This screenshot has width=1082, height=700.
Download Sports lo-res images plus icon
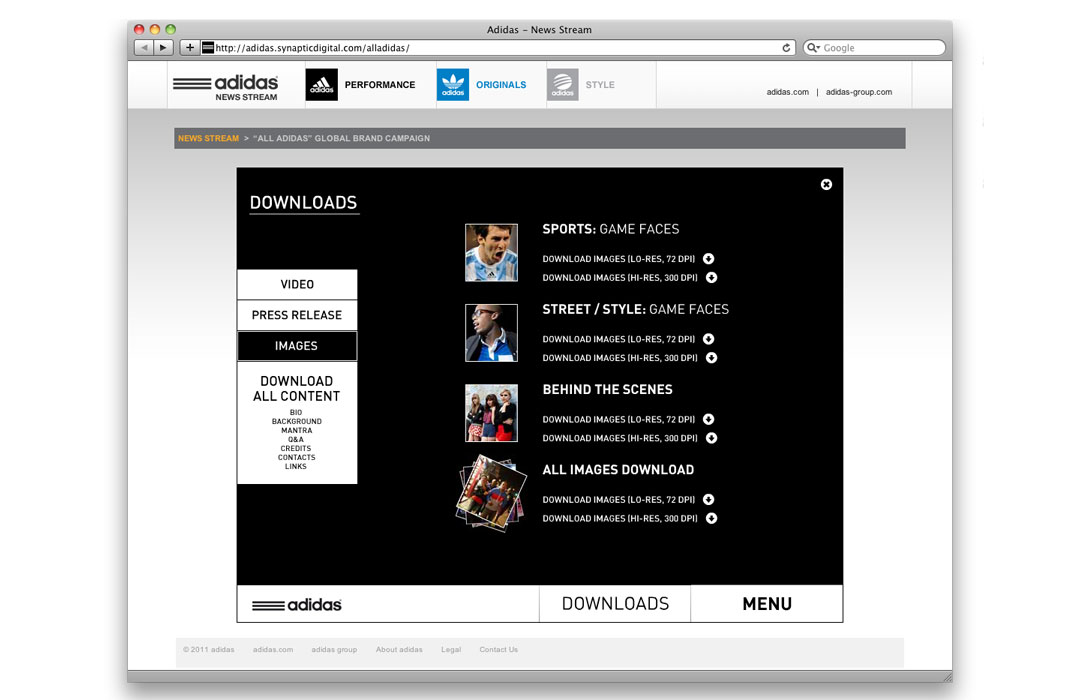click(x=708, y=259)
